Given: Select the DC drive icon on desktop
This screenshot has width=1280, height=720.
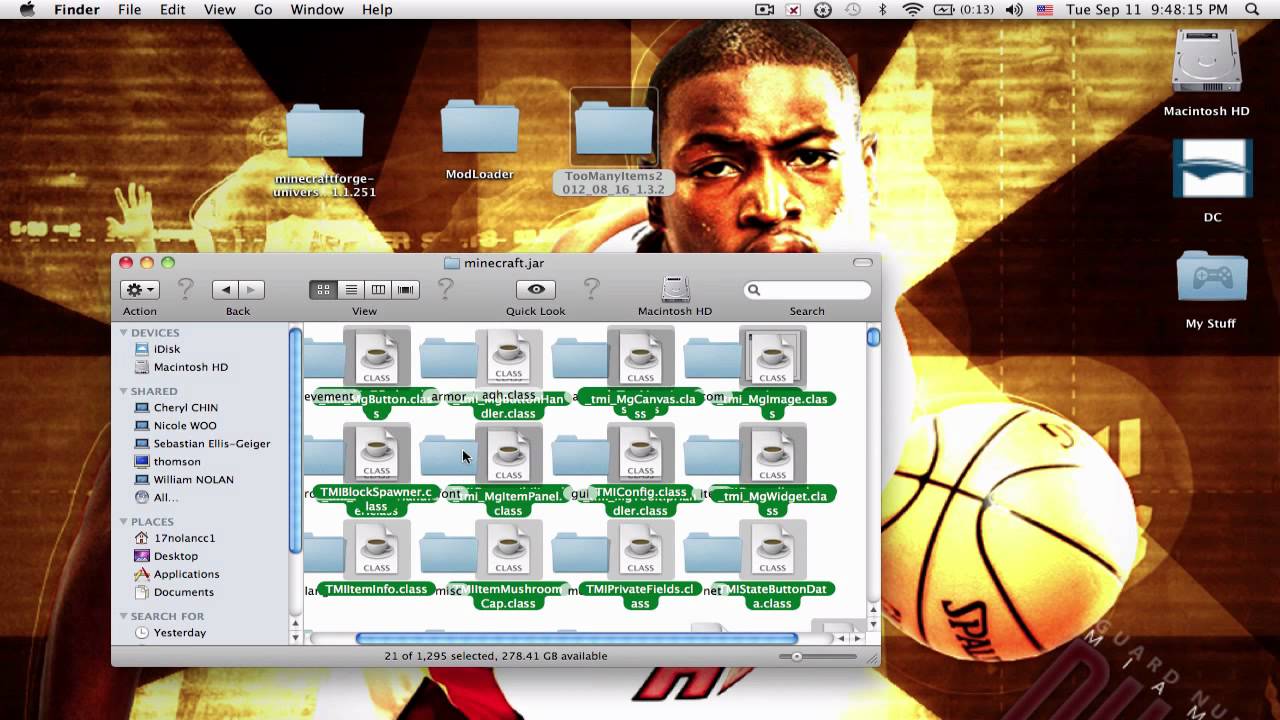Looking at the screenshot, I should click(1212, 169).
